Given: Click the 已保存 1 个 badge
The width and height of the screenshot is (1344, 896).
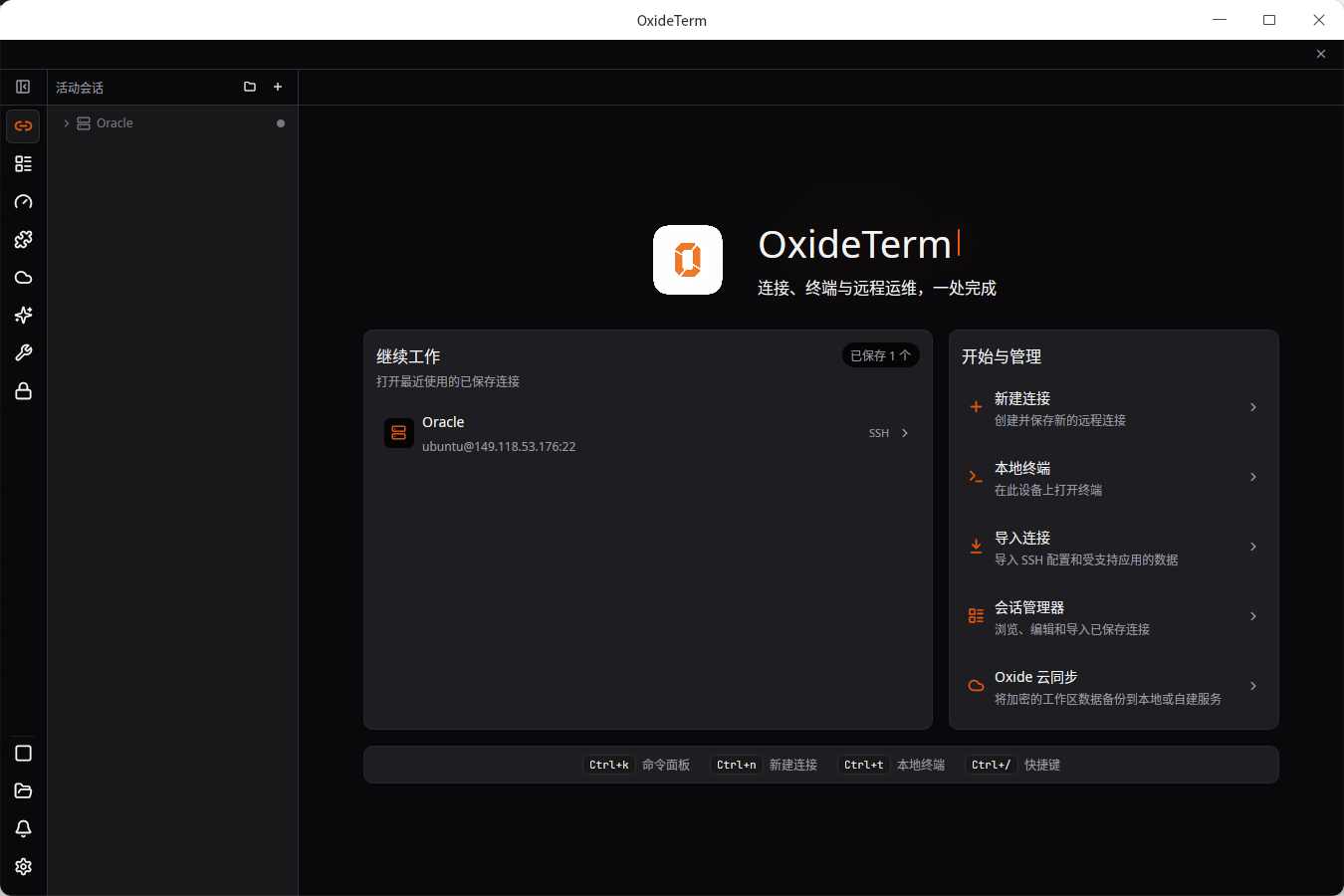Looking at the screenshot, I should (x=880, y=355).
